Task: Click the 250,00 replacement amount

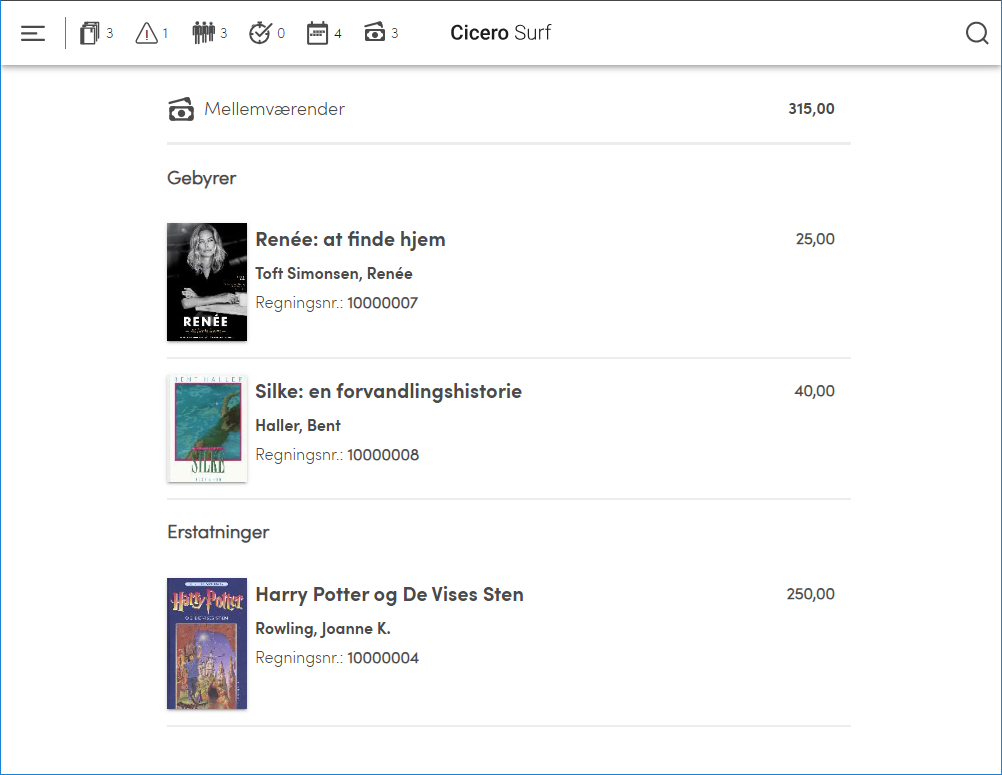Action: pos(810,594)
